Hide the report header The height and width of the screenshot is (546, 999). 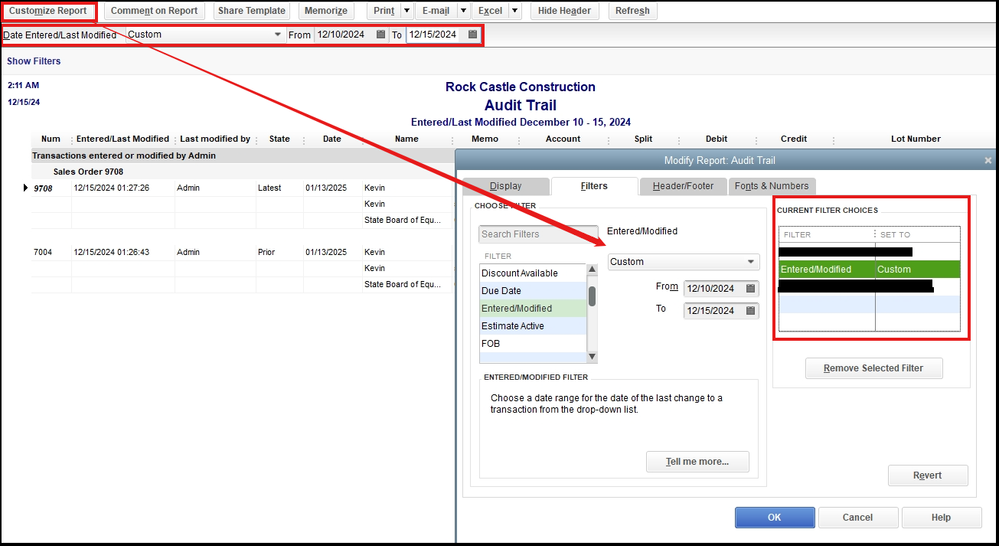click(564, 11)
